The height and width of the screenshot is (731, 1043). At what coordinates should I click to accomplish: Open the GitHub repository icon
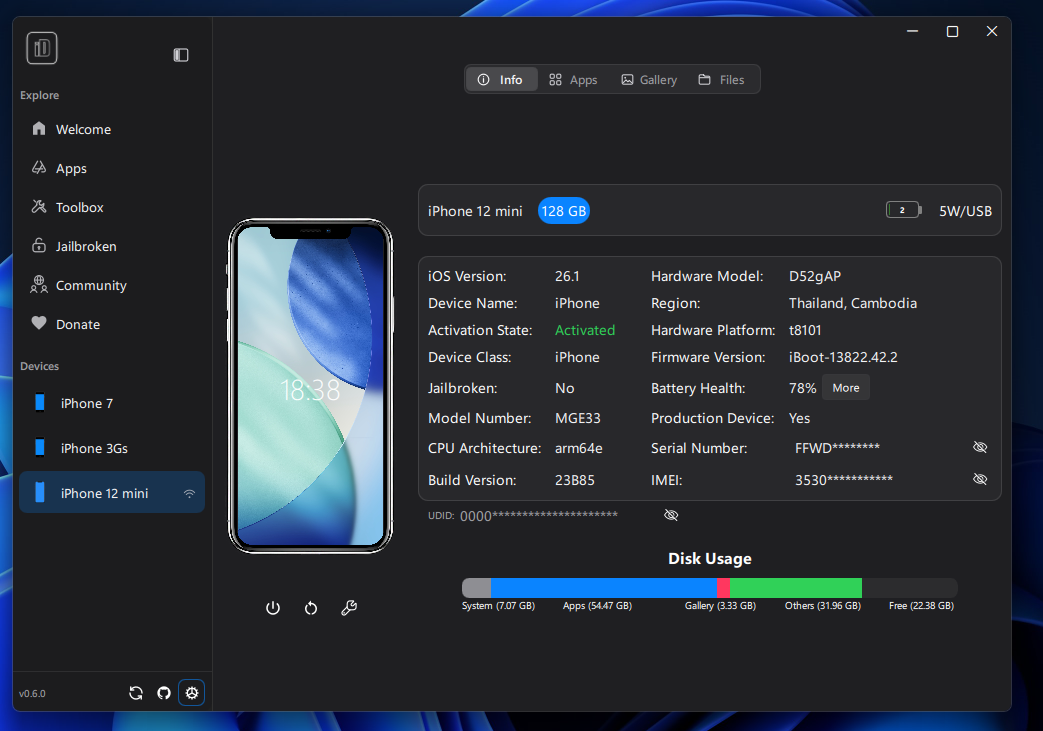[164, 693]
